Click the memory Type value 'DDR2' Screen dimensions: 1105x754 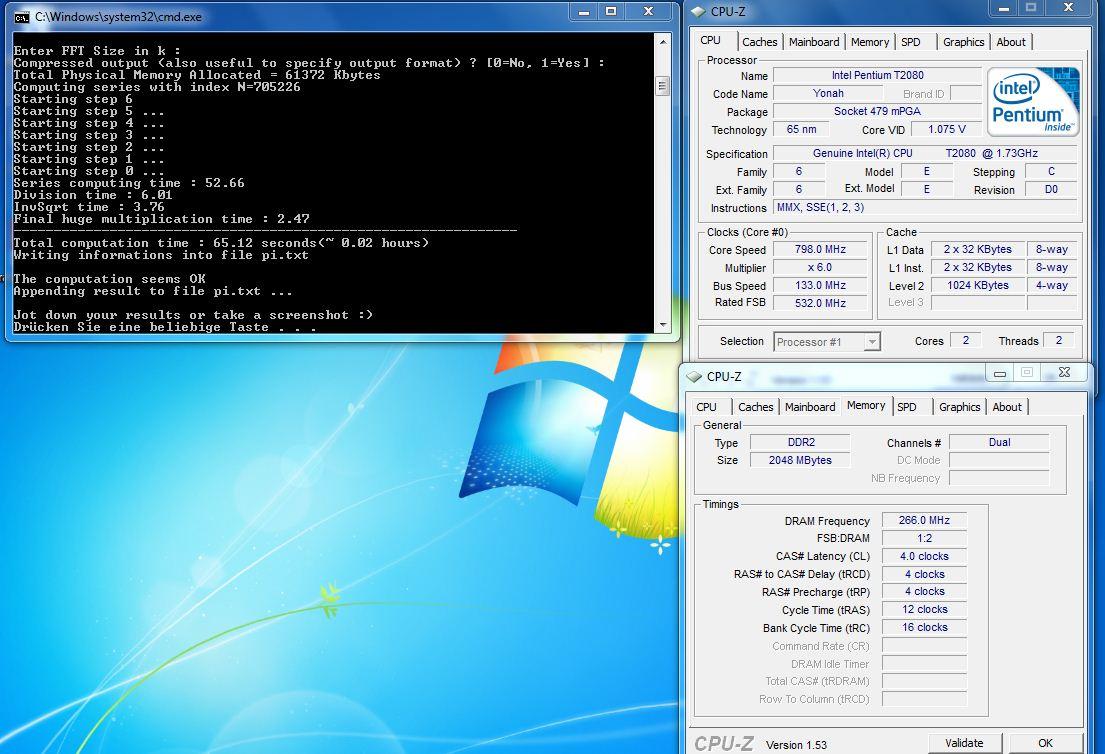(x=801, y=443)
